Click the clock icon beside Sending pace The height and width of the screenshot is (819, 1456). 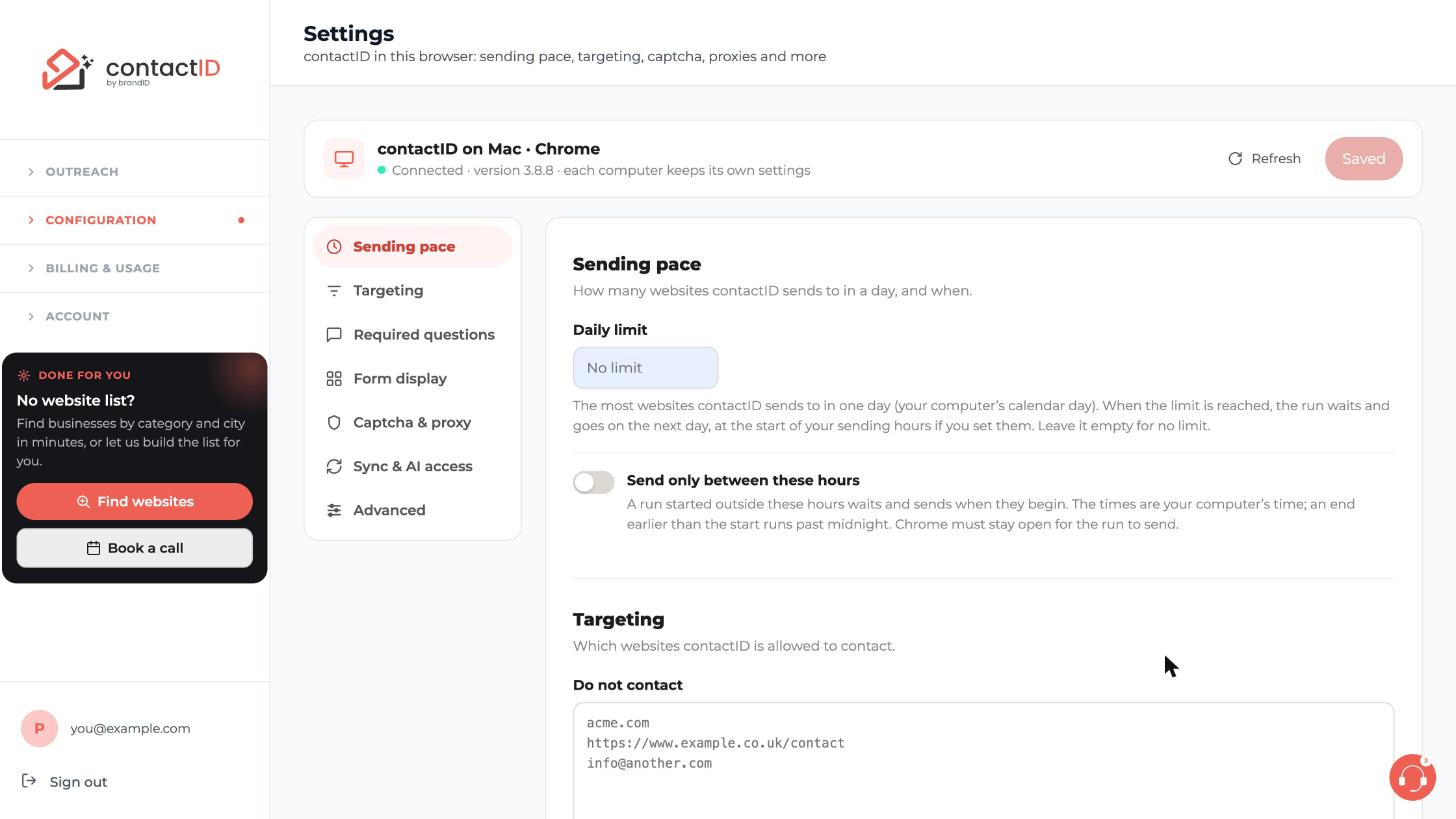334,247
